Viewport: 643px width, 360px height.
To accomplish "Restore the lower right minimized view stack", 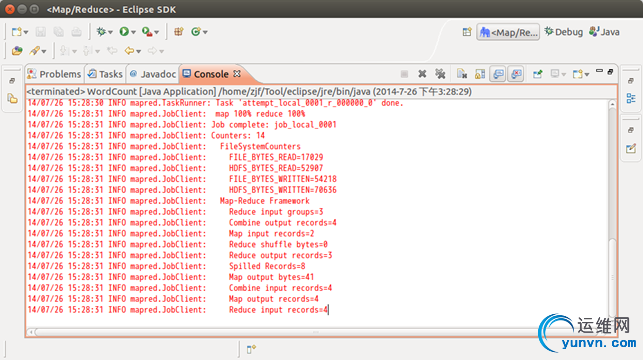I will click(x=631, y=130).
